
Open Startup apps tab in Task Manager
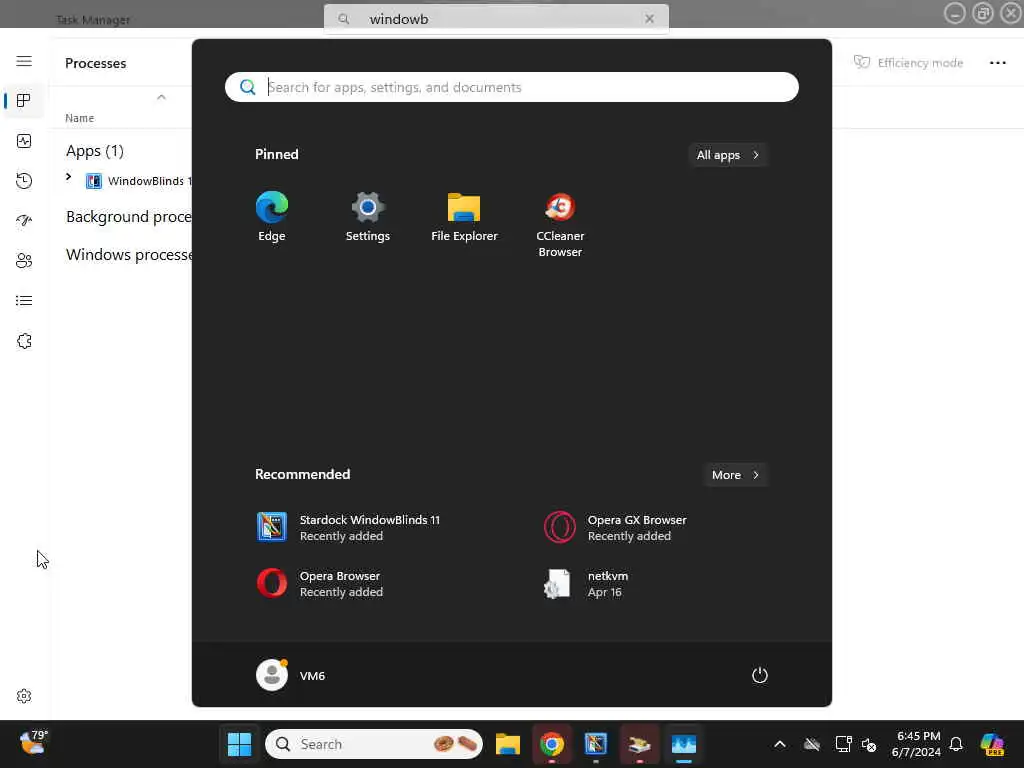[x=24, y=221]
